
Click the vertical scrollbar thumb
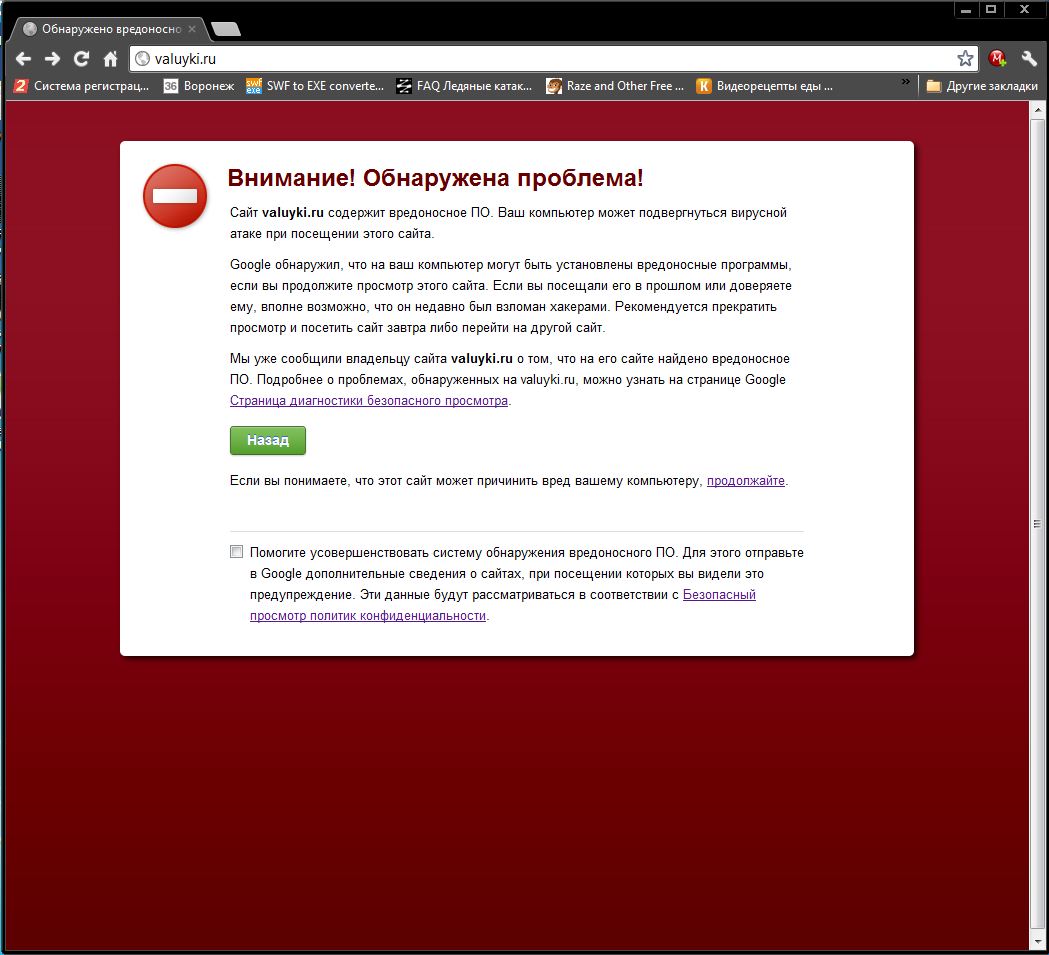click(x=1038, y=523)
